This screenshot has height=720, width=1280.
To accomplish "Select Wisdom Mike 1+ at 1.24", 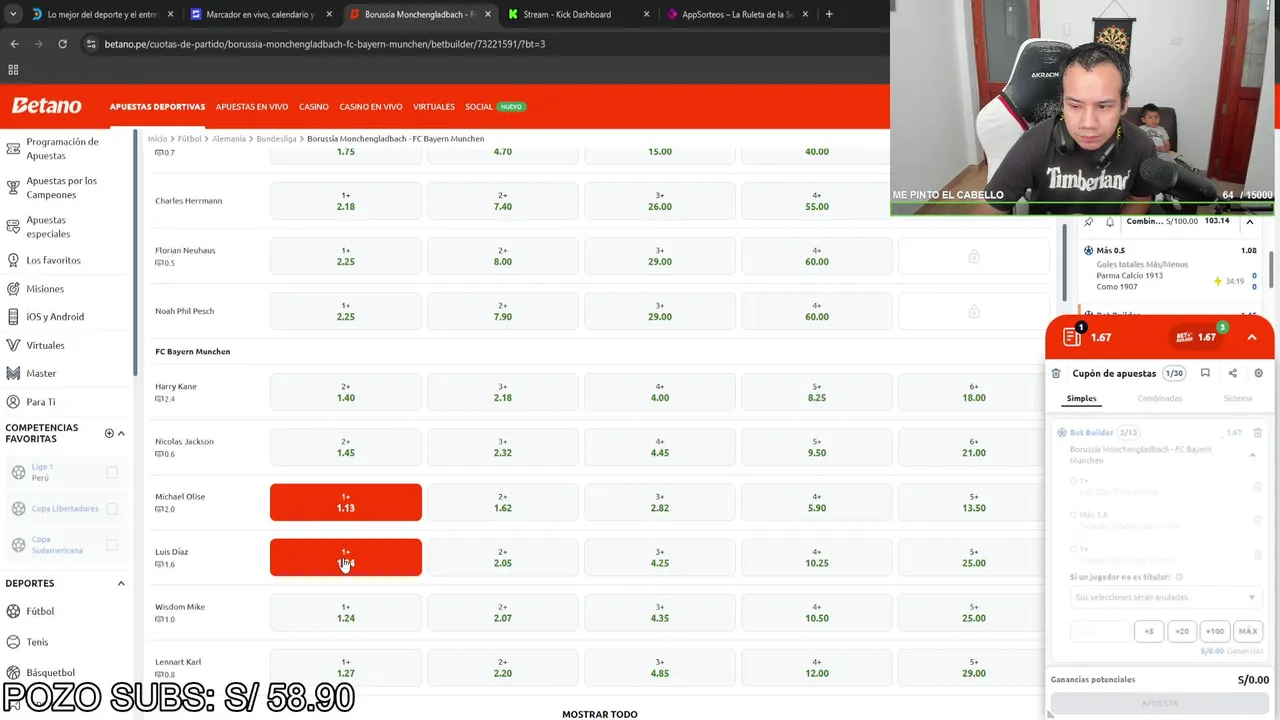I will 346,612.
